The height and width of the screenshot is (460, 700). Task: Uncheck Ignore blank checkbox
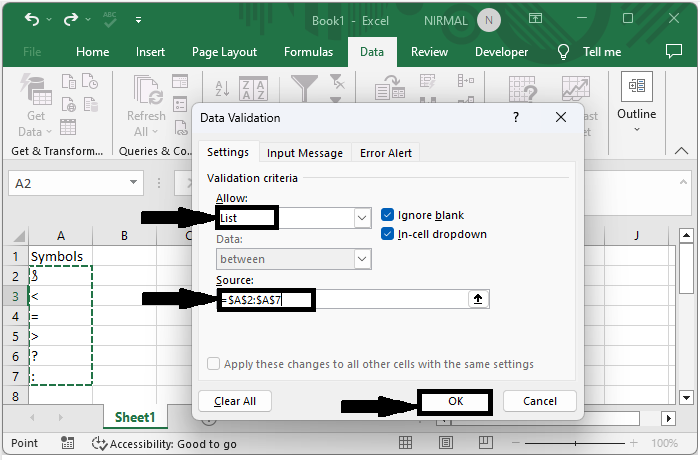point(387,215)
